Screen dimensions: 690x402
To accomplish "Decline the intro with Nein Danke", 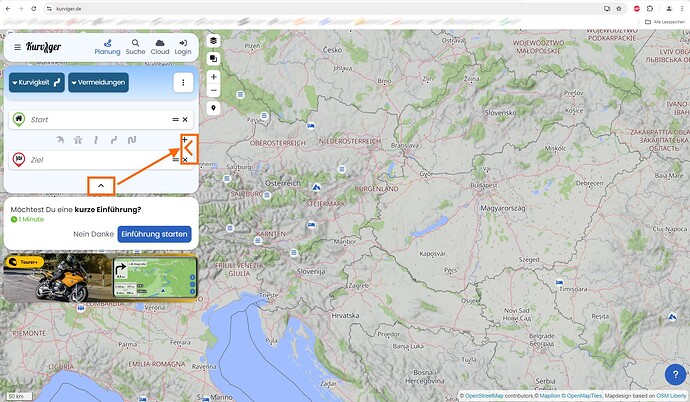I will click(x=93, y=234).
